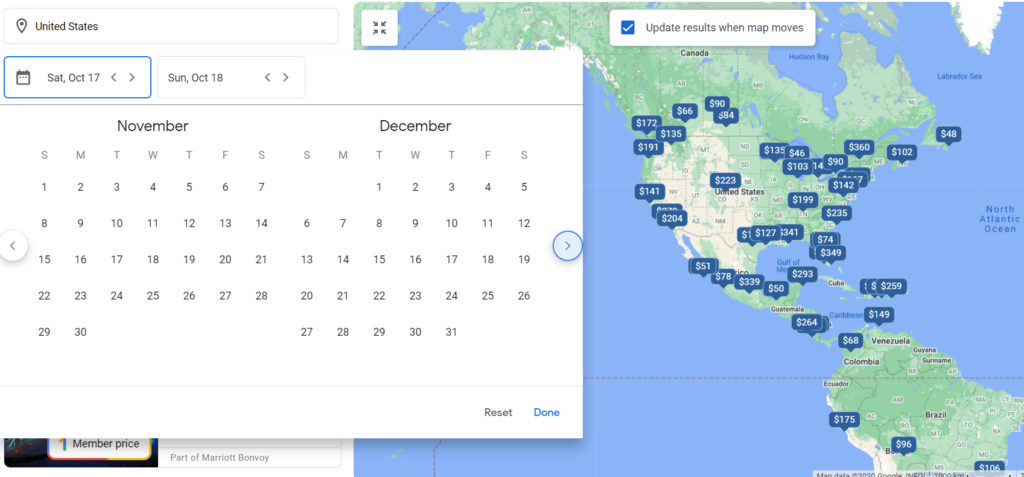
Task: Click the $46 price marker near Great Lakes
Action: [797, 153]
